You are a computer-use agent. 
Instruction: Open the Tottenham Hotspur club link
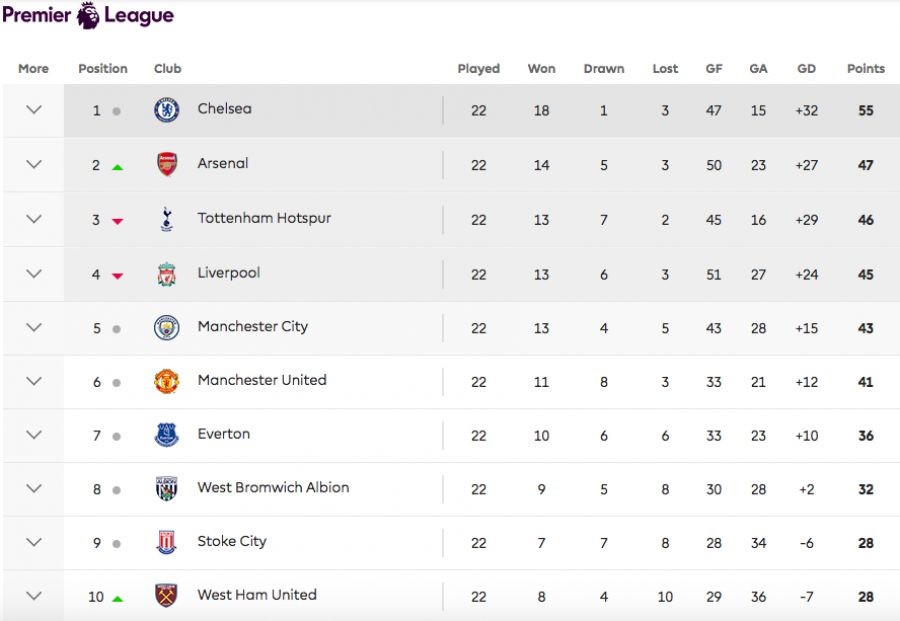264,218
